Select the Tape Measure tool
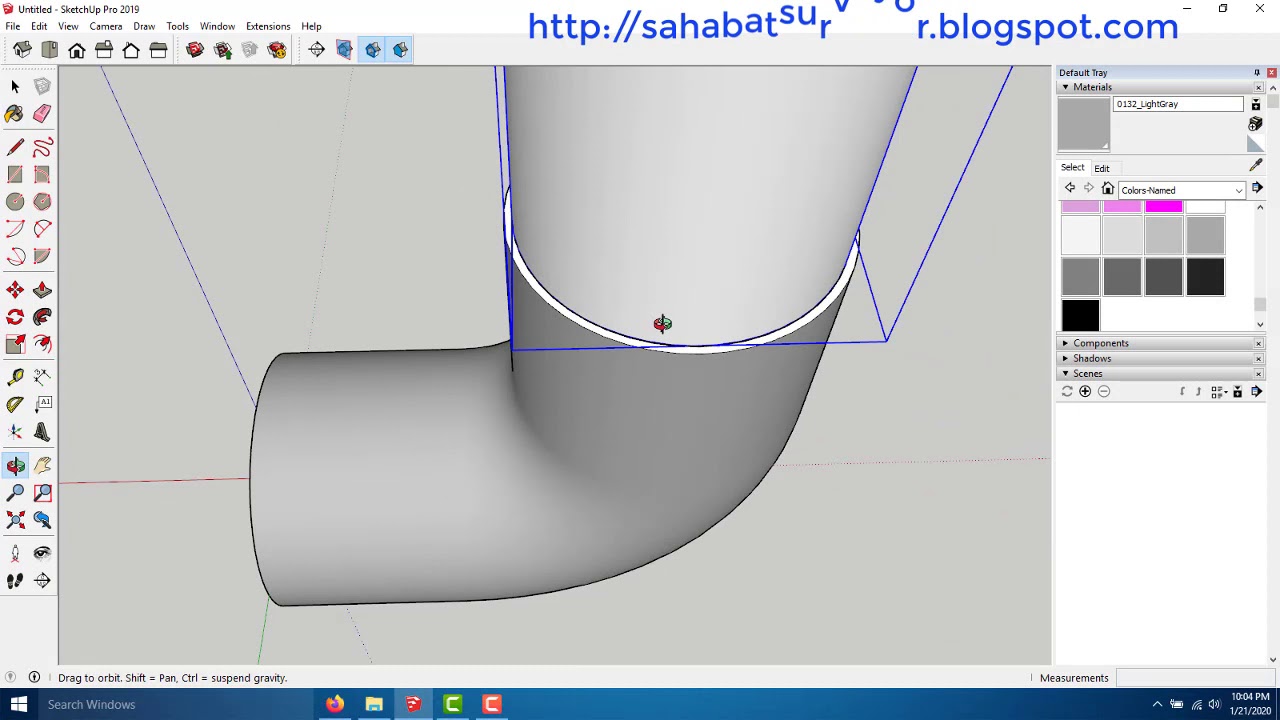The width and height of the screenshot is (1280, 720). [x=15, y=377]
